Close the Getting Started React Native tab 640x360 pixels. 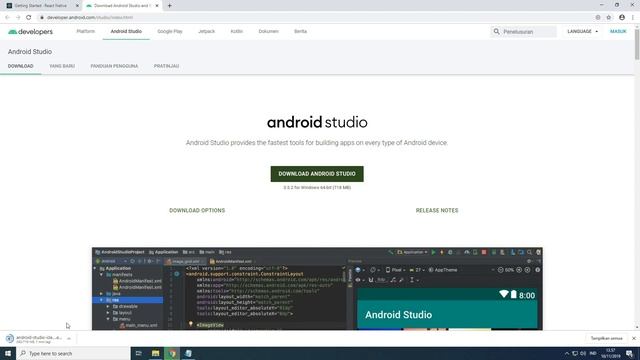click(x=77, y=6)
